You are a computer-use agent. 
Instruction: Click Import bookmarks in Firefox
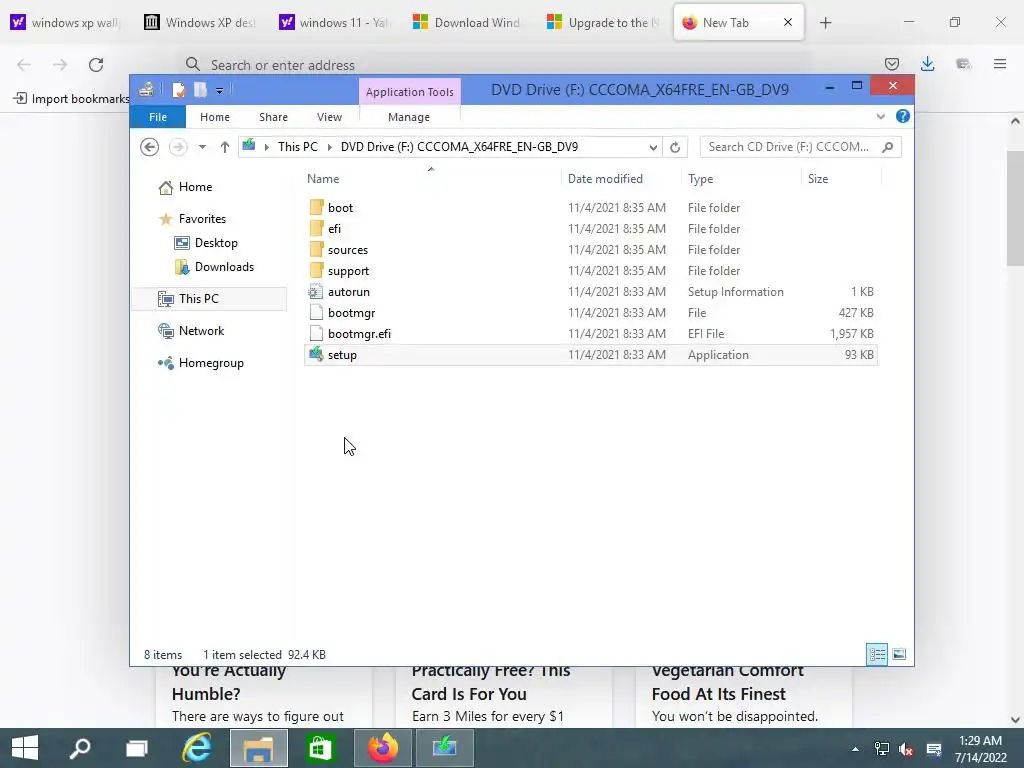pyautogui.click(x=72, y=99)
